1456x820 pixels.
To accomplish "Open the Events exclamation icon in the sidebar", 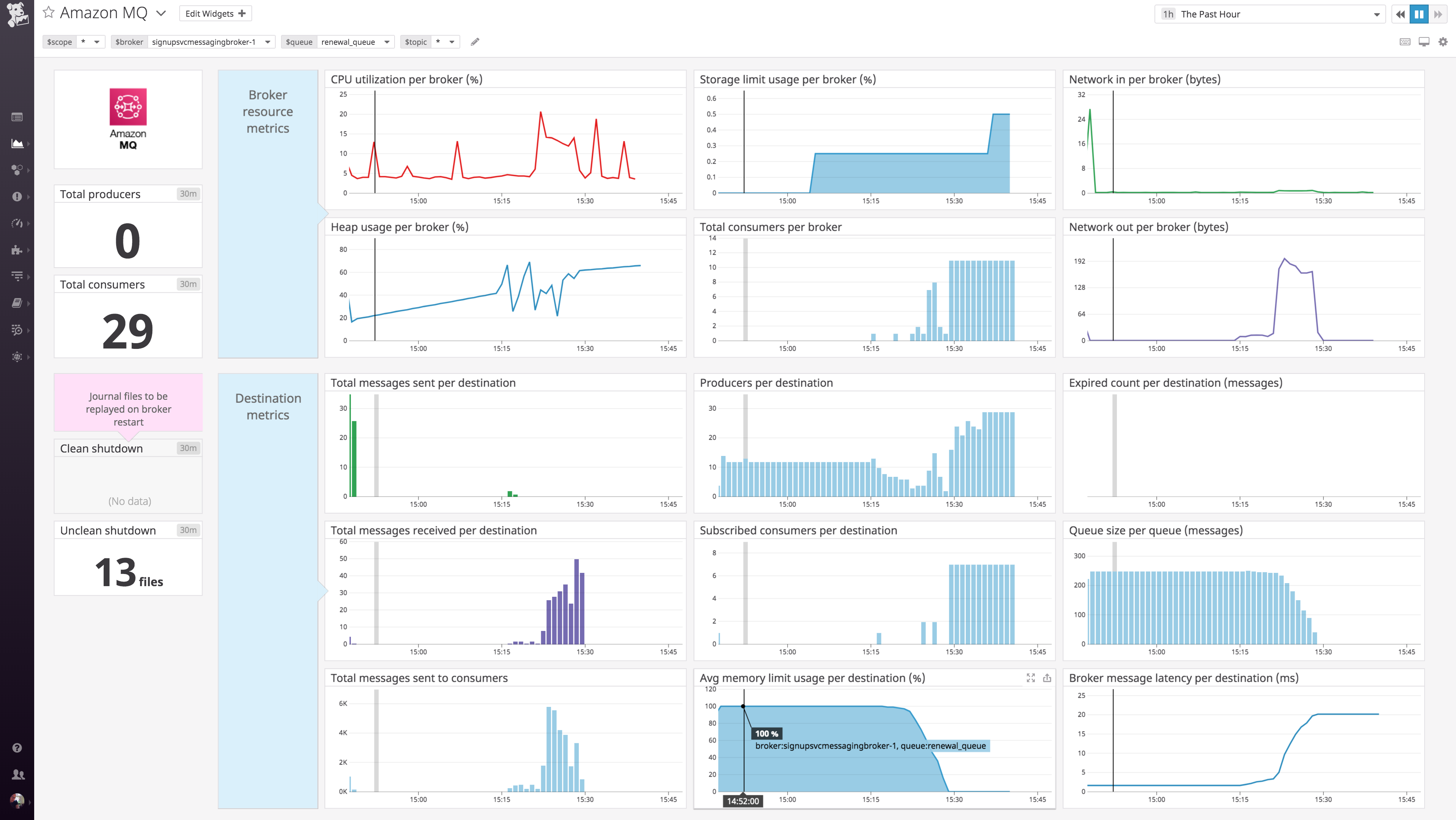I will pyautogui.click(x=17, y=197).
